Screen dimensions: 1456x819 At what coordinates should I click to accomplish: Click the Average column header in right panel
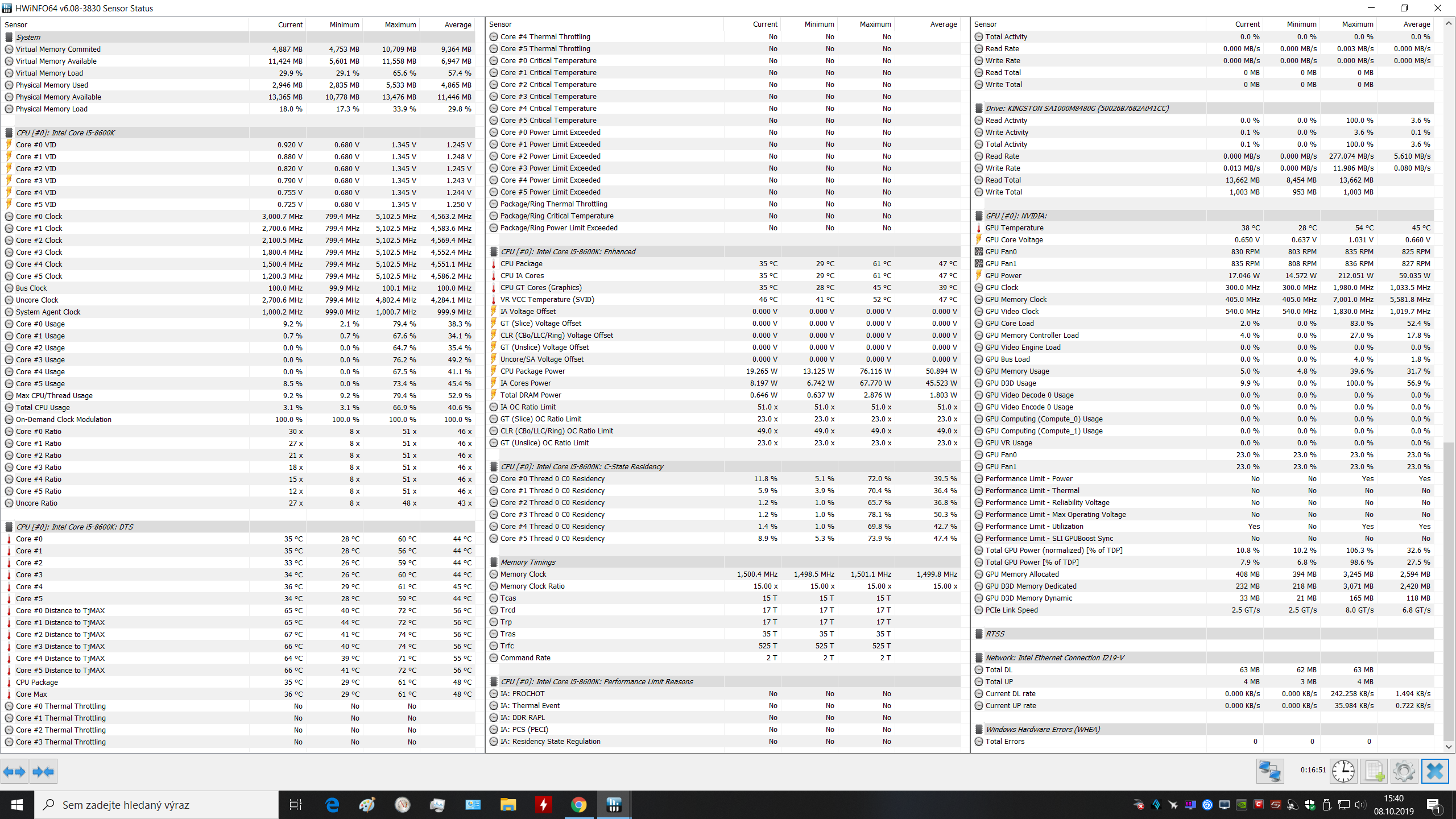1416,24
